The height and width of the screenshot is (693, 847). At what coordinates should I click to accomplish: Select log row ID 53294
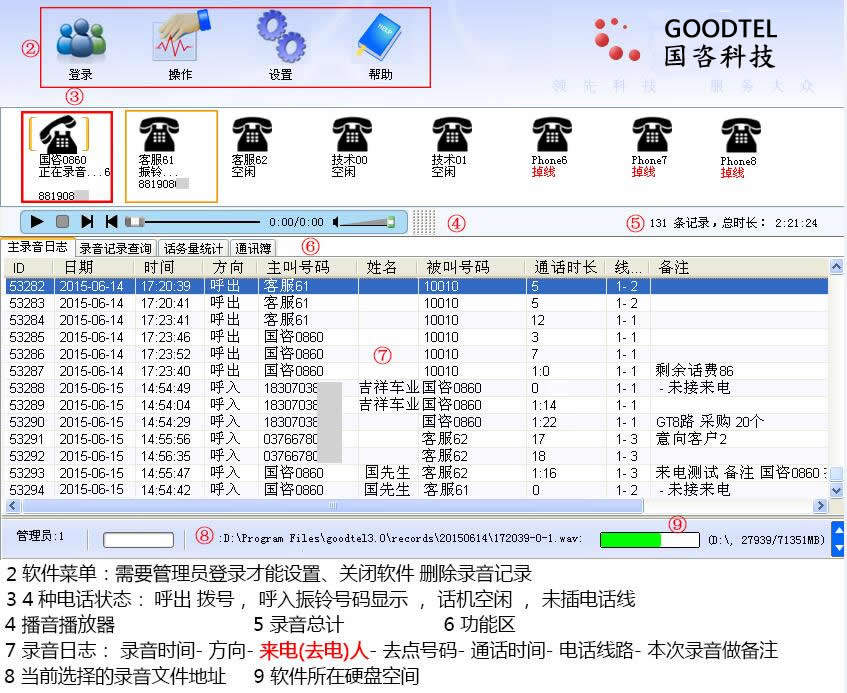tap(416, 490)
